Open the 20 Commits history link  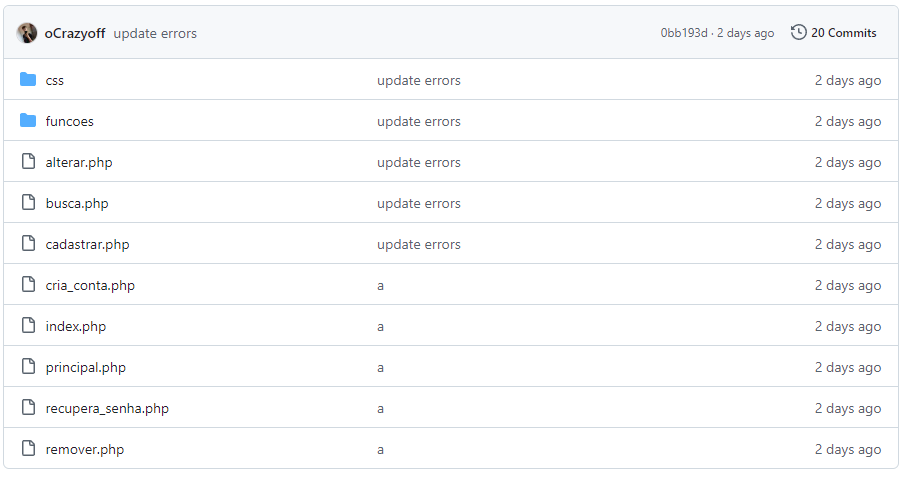coord(833,32)
